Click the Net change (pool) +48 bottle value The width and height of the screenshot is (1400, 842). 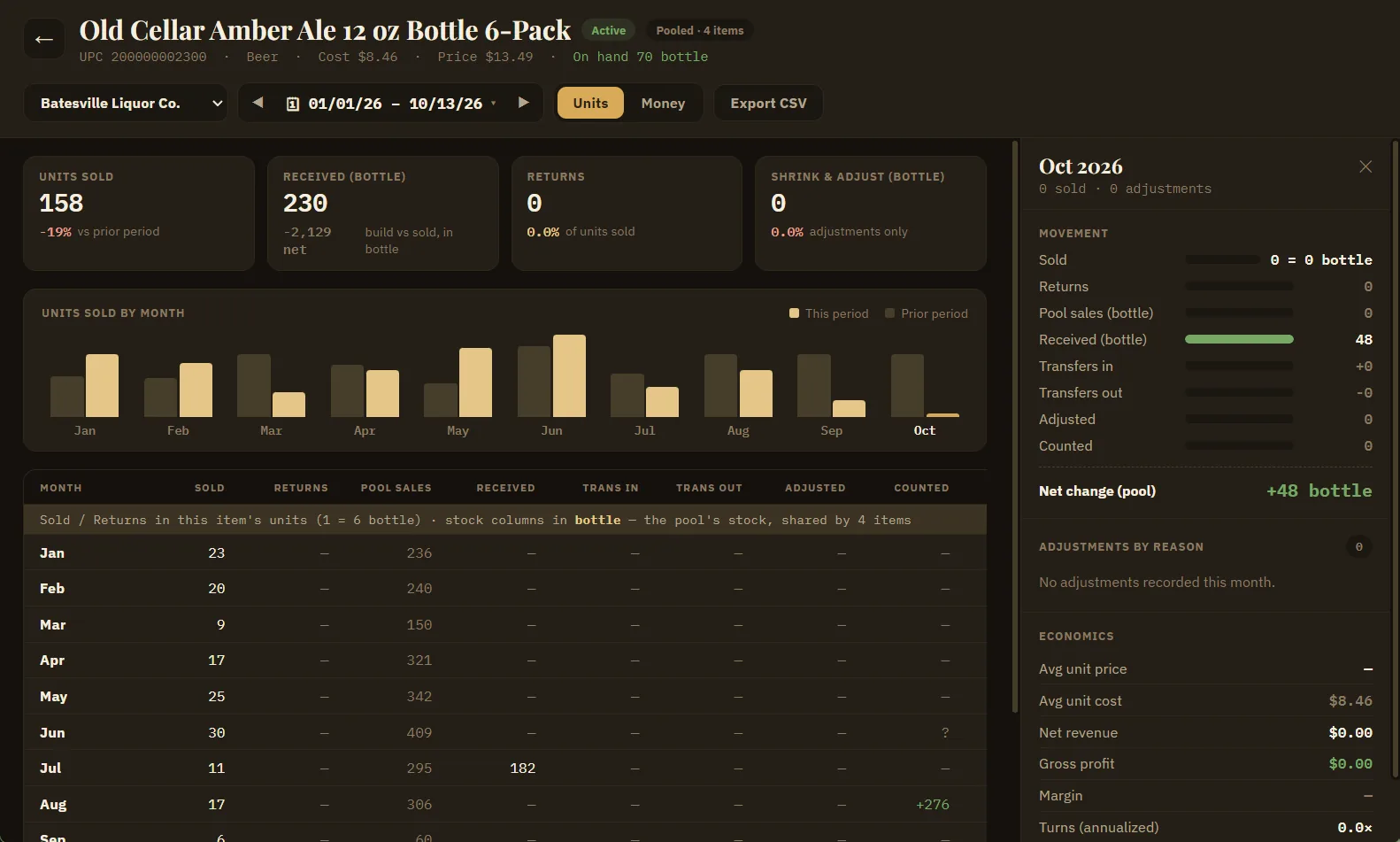[x=1319, y=491]
